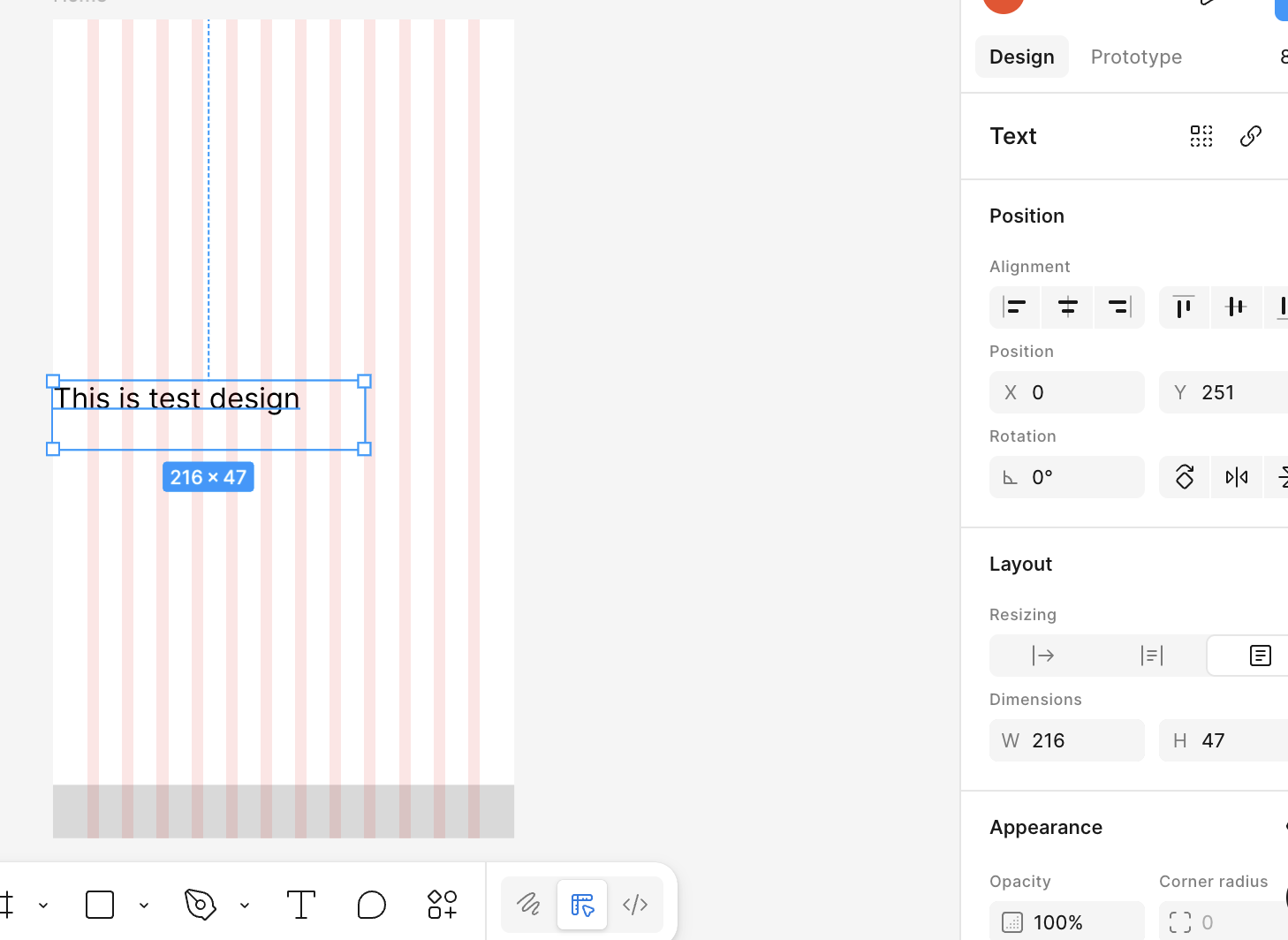Expand the frame tools dropdown arrow
This screenshot has width=1288, height=940.
coord(43,906)
